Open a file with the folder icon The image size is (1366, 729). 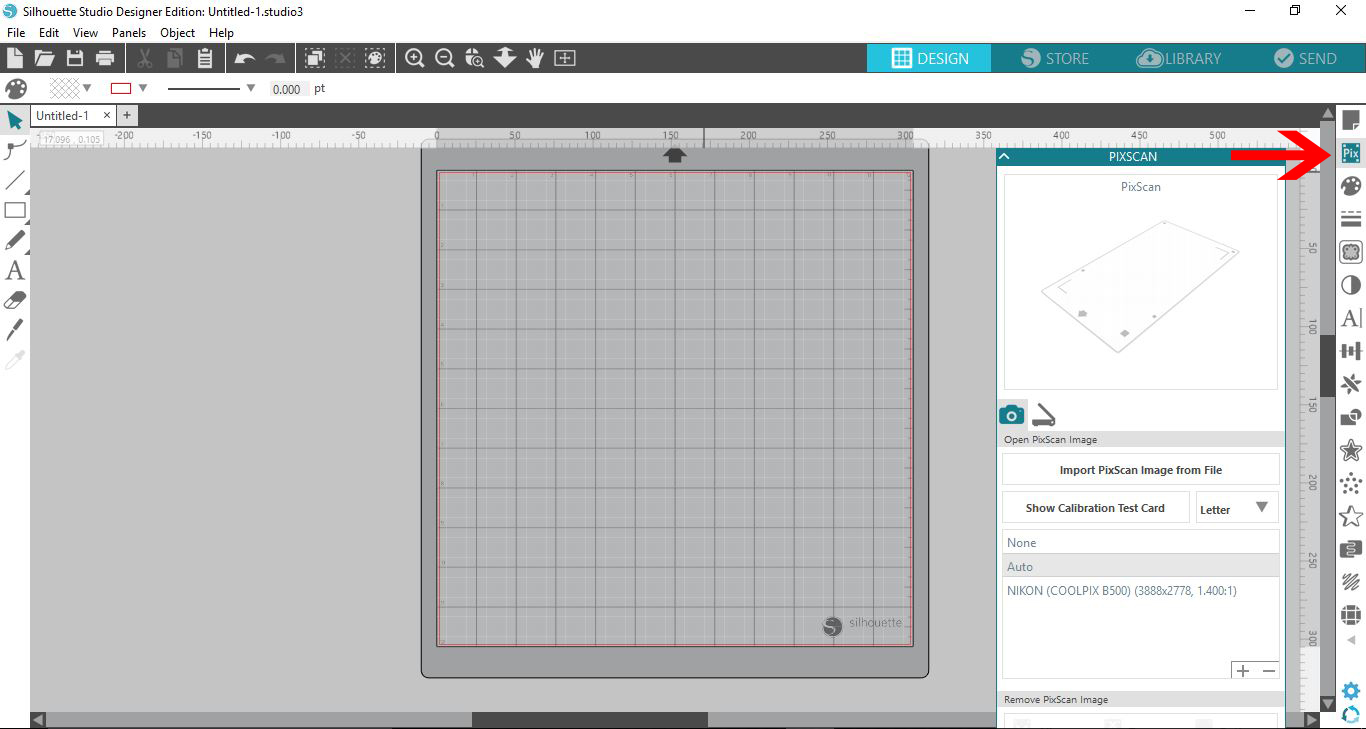[x=44, y=58]
